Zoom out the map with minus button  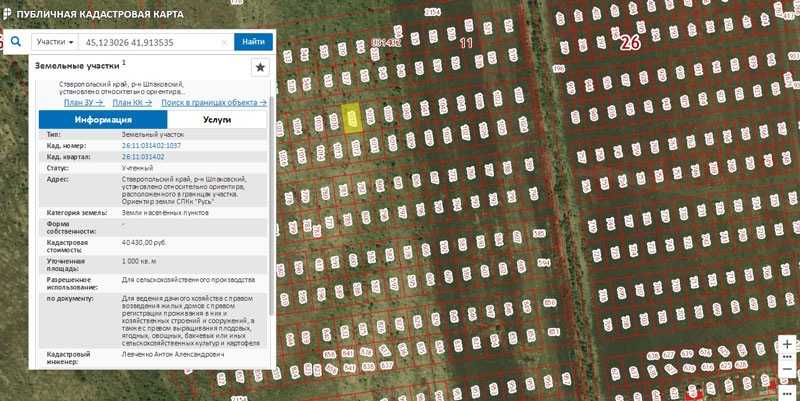tap(788, 368)
